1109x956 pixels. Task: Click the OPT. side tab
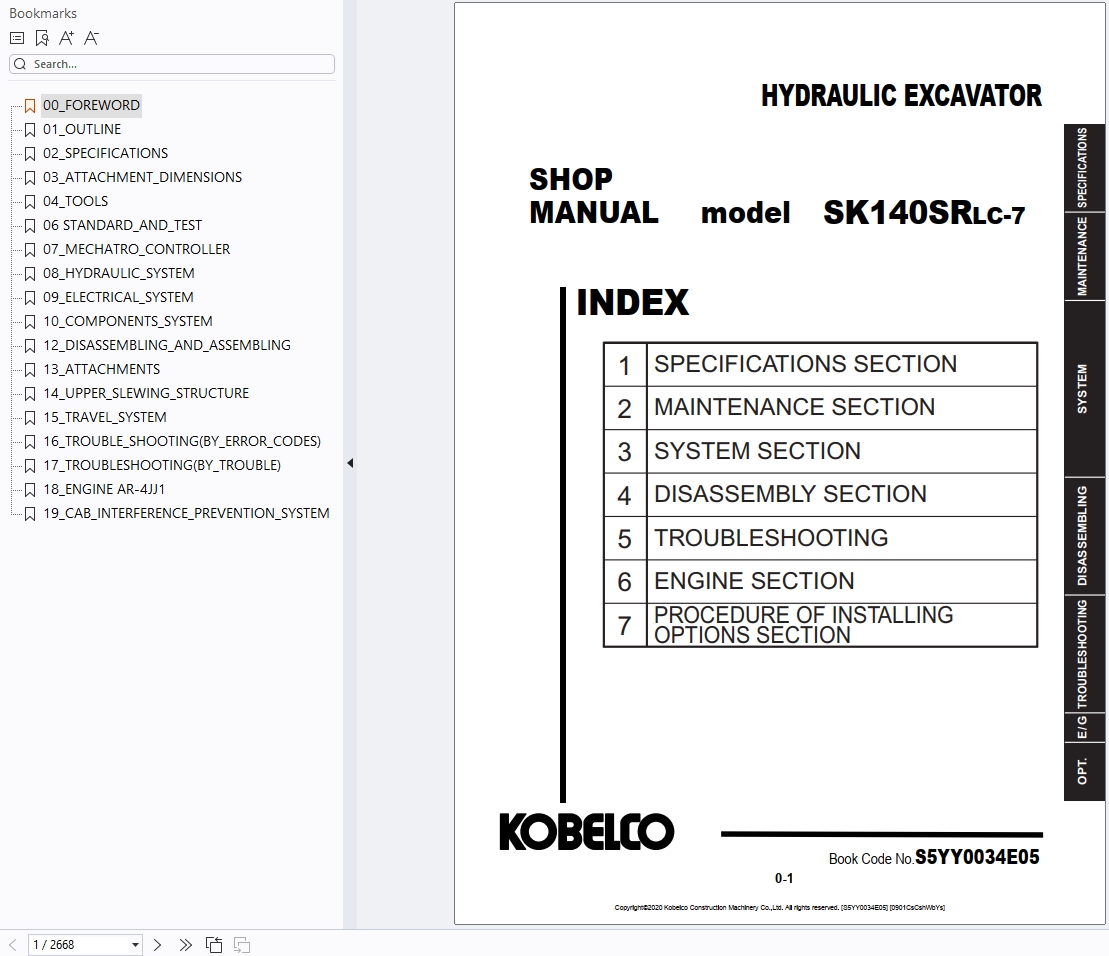point(1082,771)
